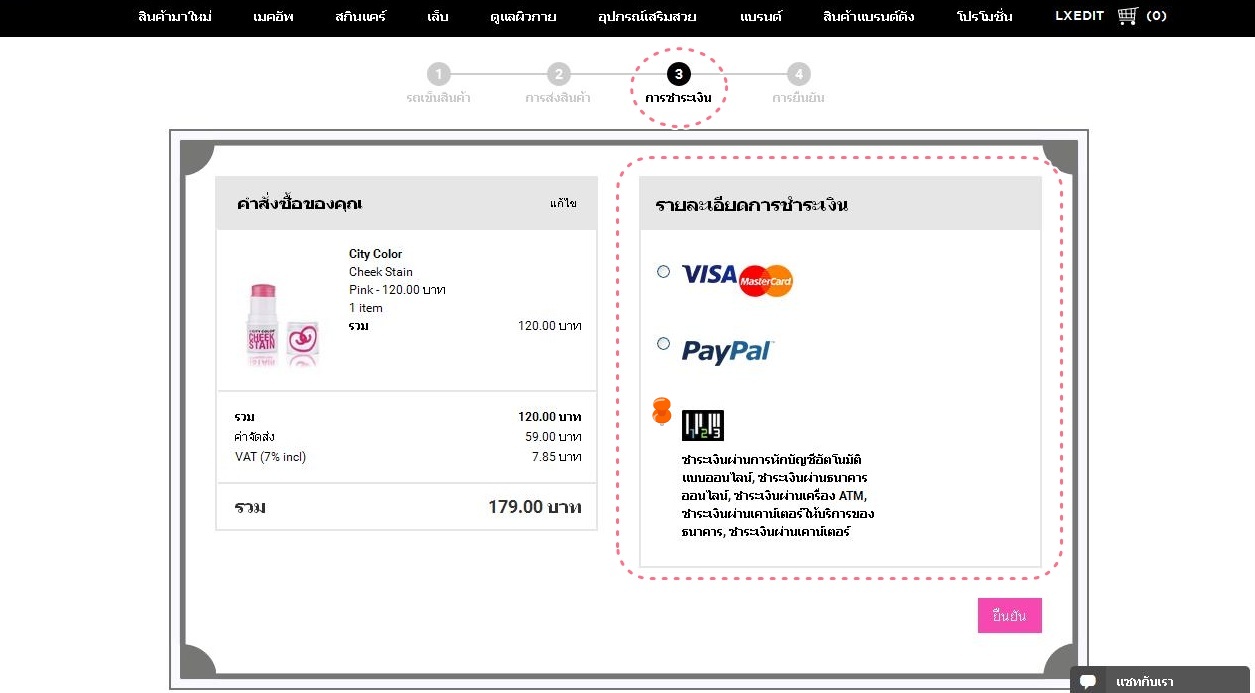Open เล็บ menu
This screenshot has width=1255, height=693.
click(437, 17)
